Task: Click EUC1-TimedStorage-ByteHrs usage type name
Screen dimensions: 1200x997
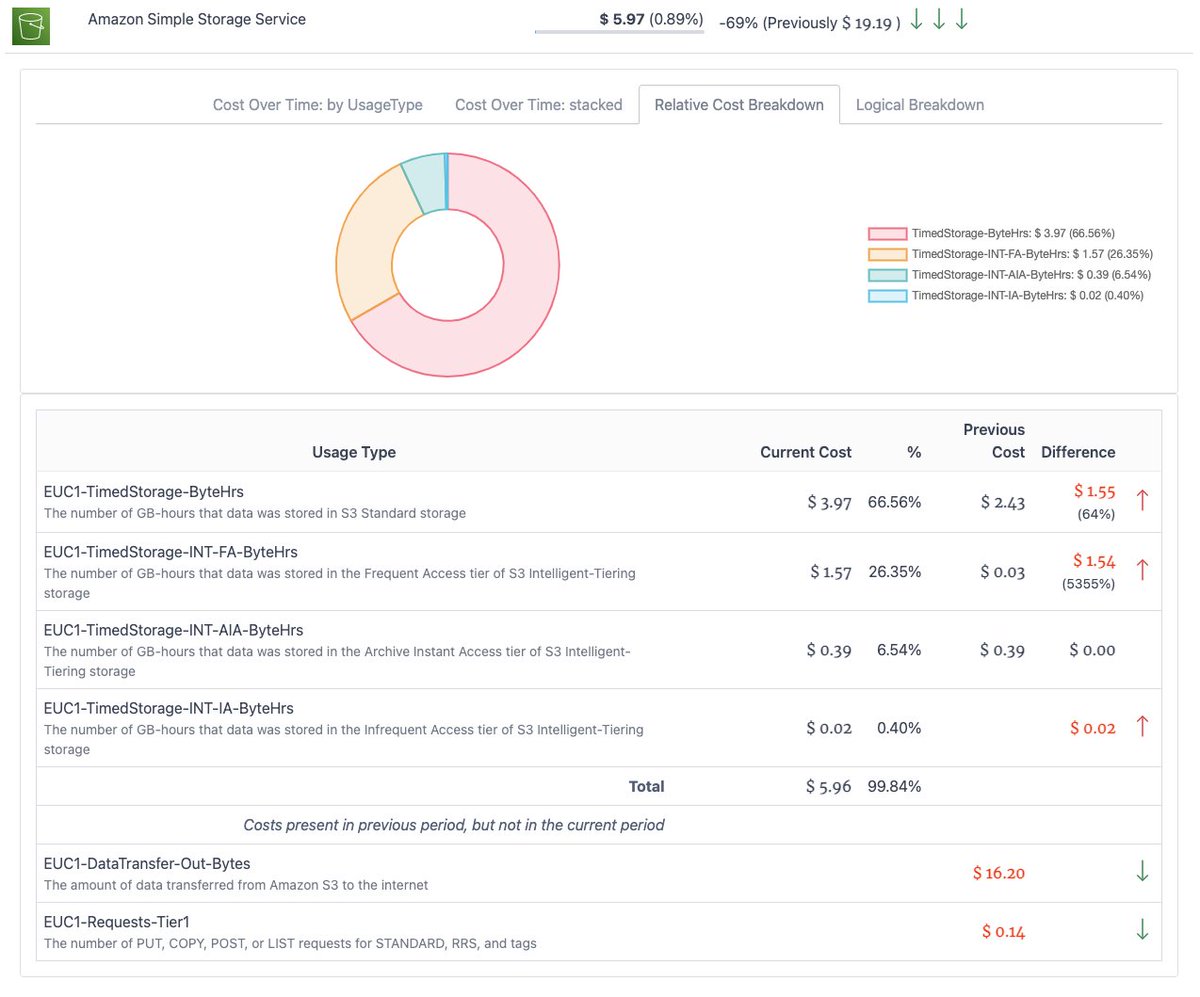Action: point(144,492)
